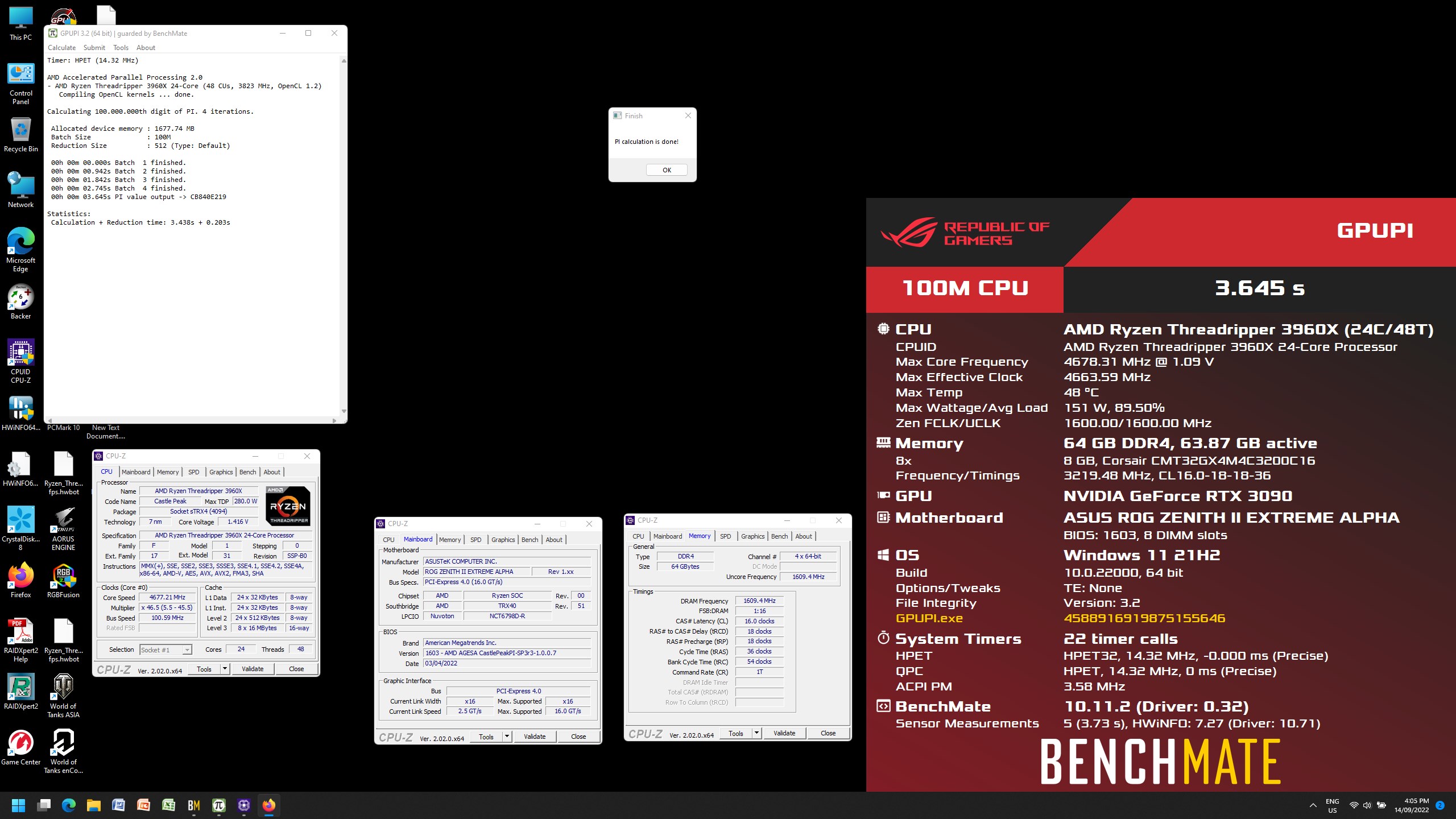Viewport: 1456px width, 819px height.
Task: Click Close in the Memory CPU-Z window
Action: pos(828,733)
